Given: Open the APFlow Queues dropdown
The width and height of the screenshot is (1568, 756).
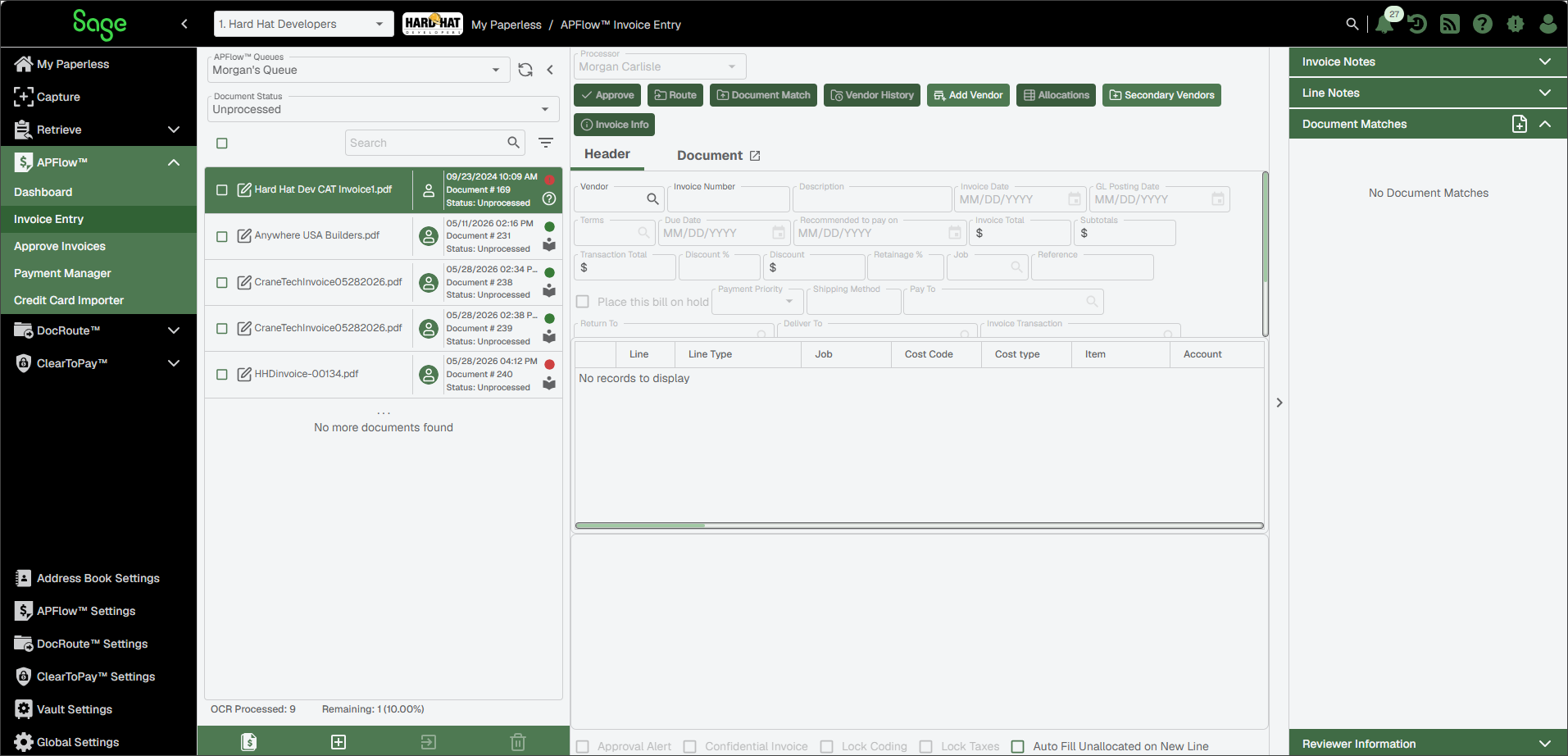Looking at the screenshot, I should 358,70.
